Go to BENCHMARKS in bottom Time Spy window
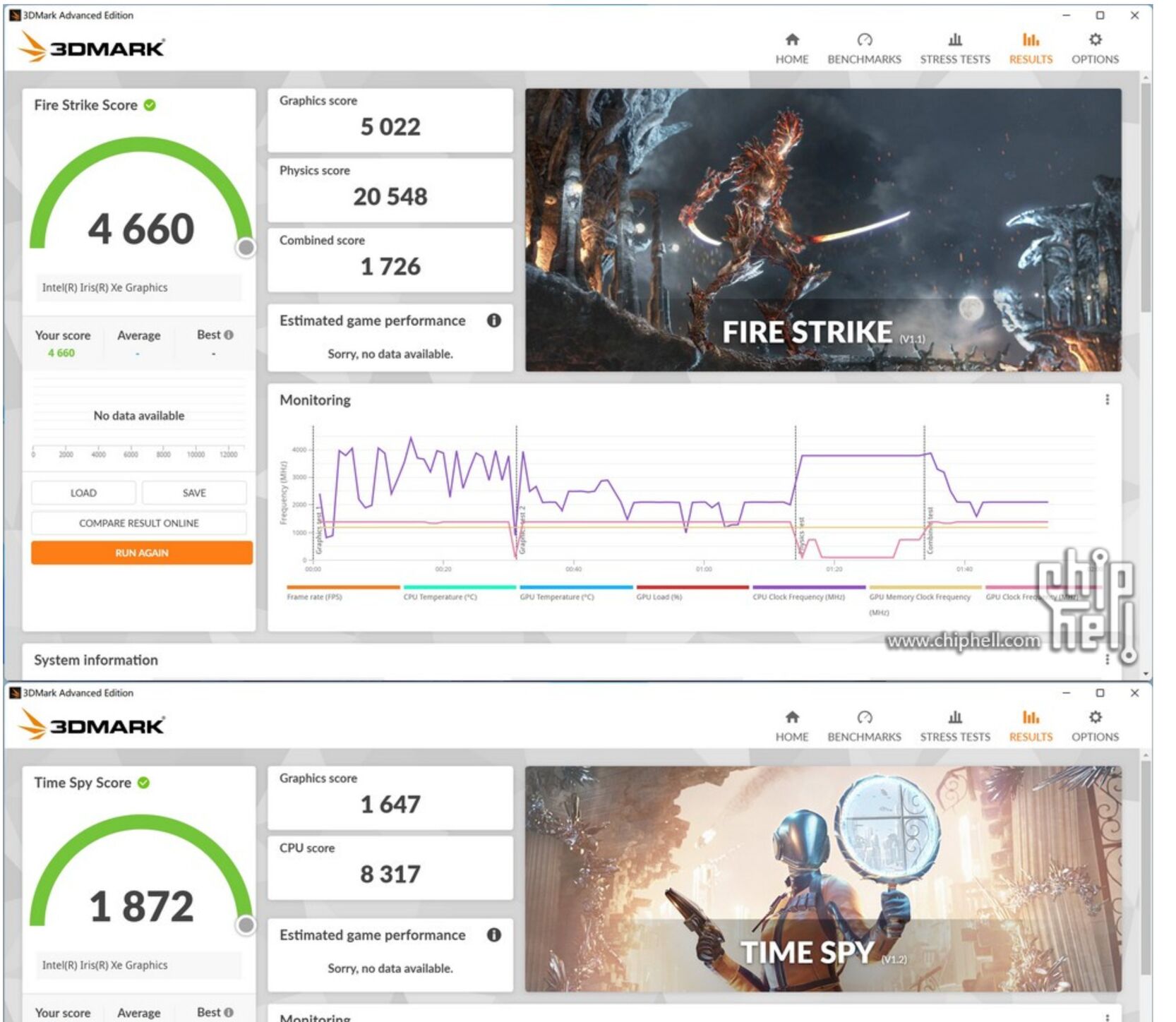The height and width of the screenshot is (1022, 1176). (x=864, y=726)
